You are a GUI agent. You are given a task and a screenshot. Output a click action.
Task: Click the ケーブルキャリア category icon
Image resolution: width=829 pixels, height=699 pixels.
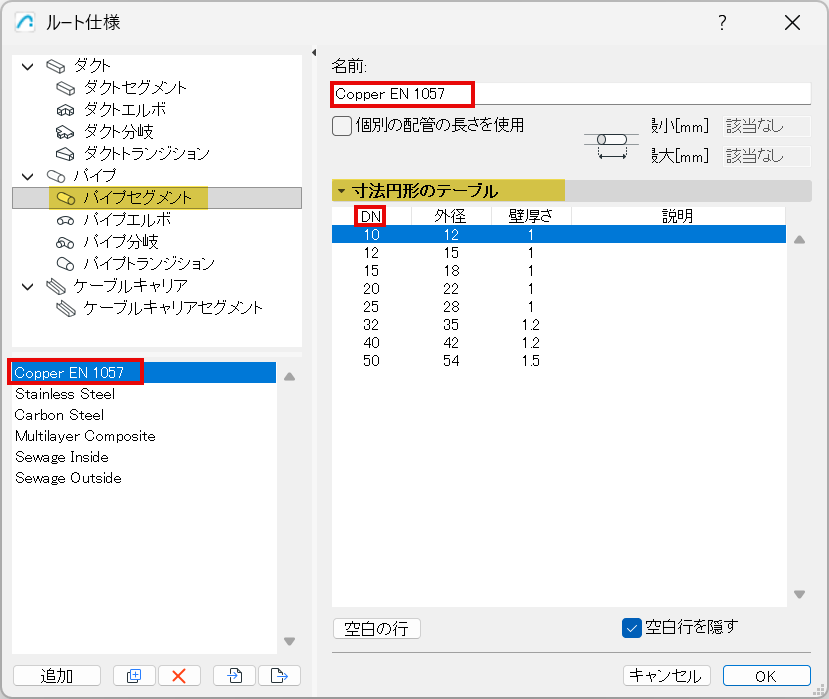[56, 286]
